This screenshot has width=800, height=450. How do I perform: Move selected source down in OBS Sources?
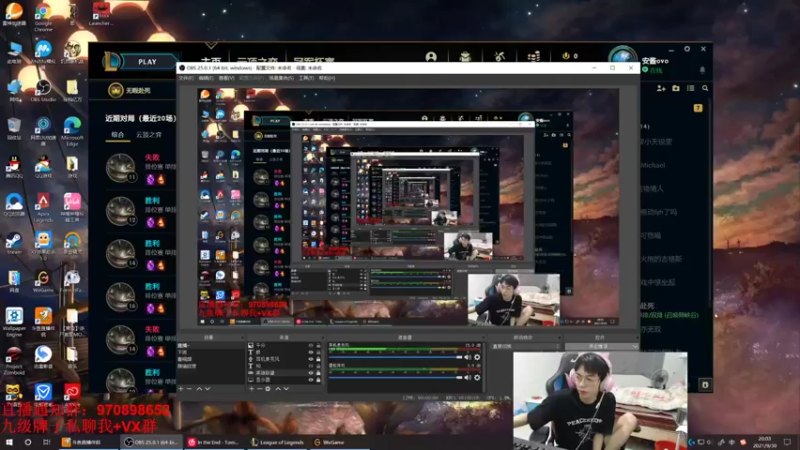[286, 389]
